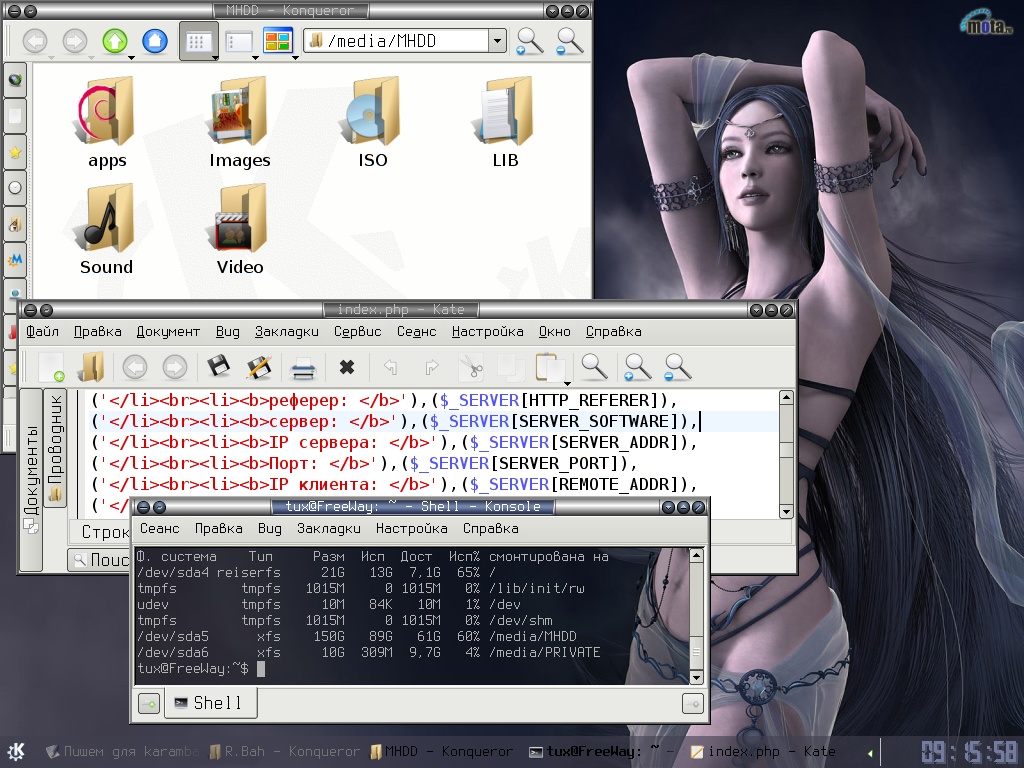Zoom in text in Kate toolbar
Screen dimensions: 1024x768
click(637, 367)
